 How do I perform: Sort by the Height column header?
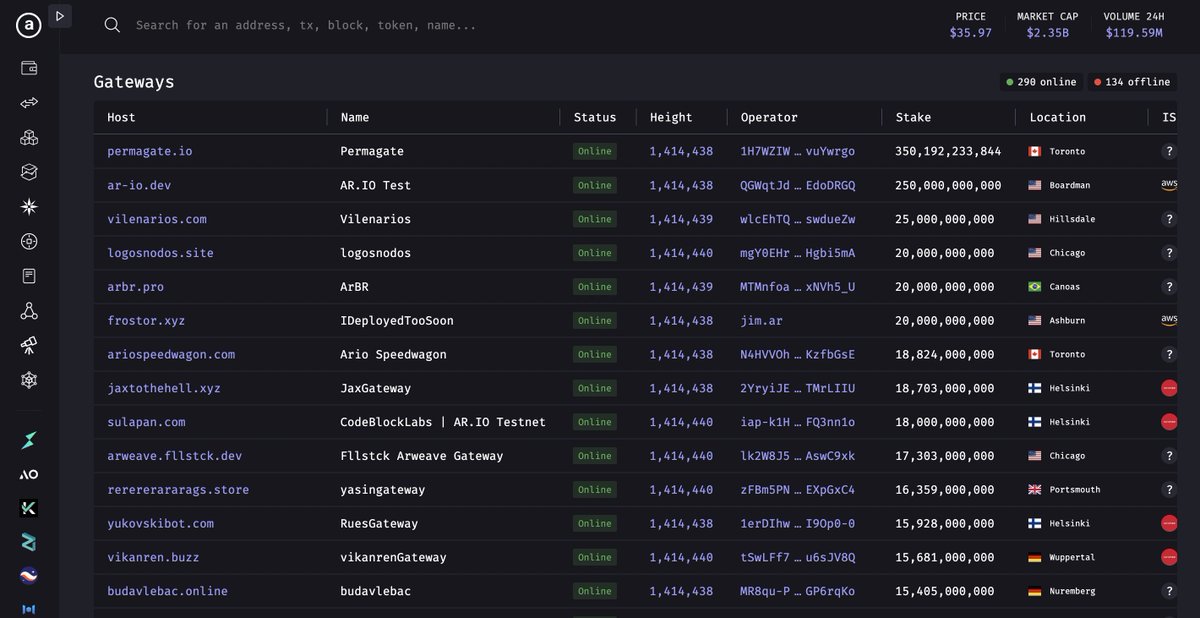(x=671, y=117)
